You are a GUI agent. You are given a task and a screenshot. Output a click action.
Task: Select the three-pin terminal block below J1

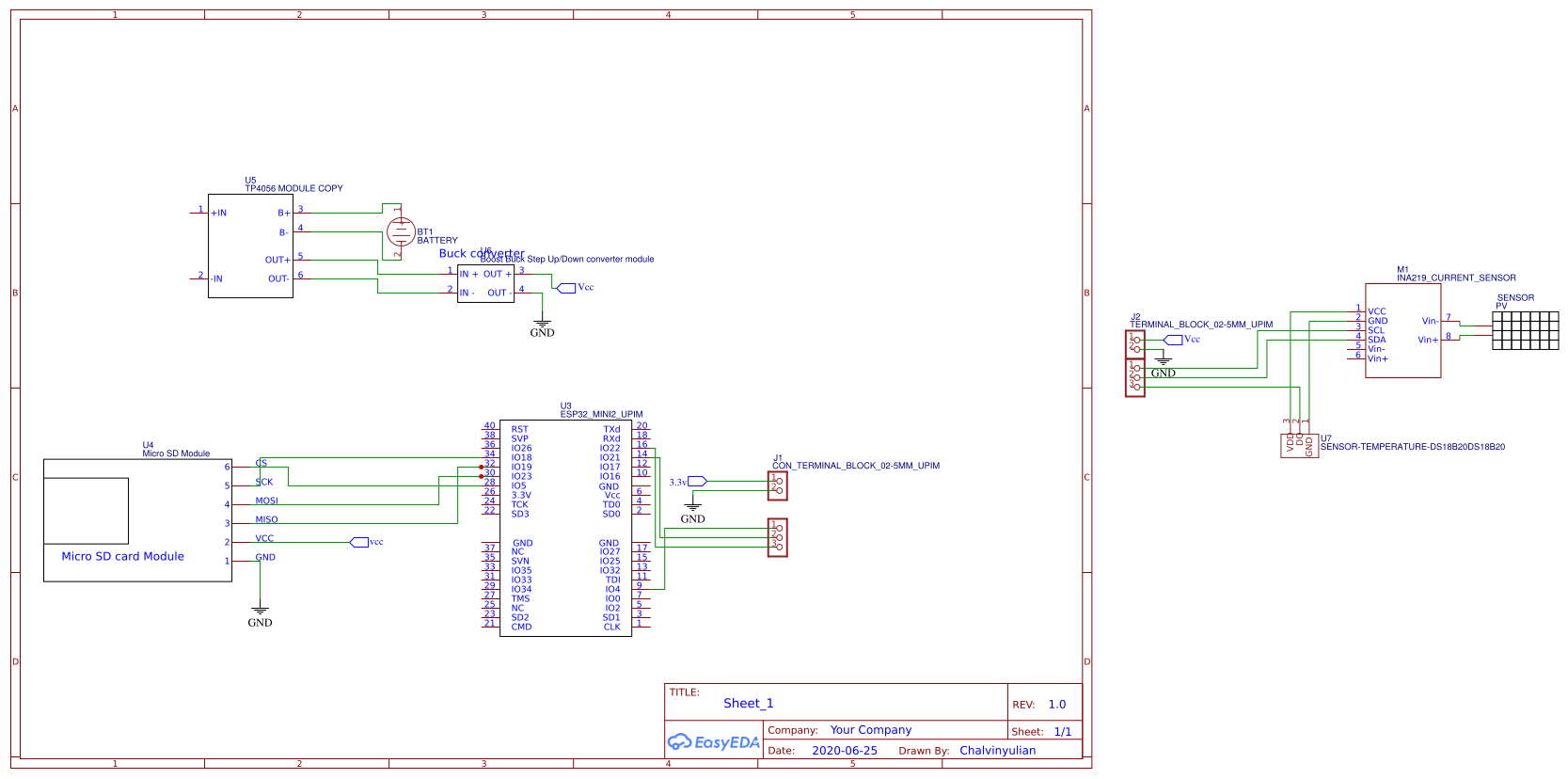[x=778, y=537]
